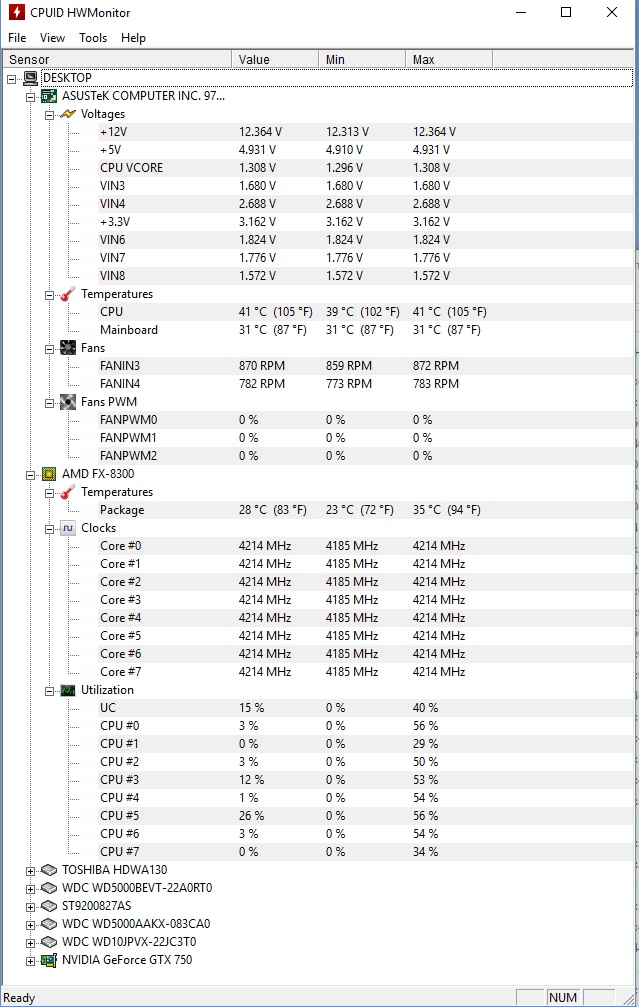The image size is (639, 1007).
Task: Click the Value column header
Action: point(274,60)
